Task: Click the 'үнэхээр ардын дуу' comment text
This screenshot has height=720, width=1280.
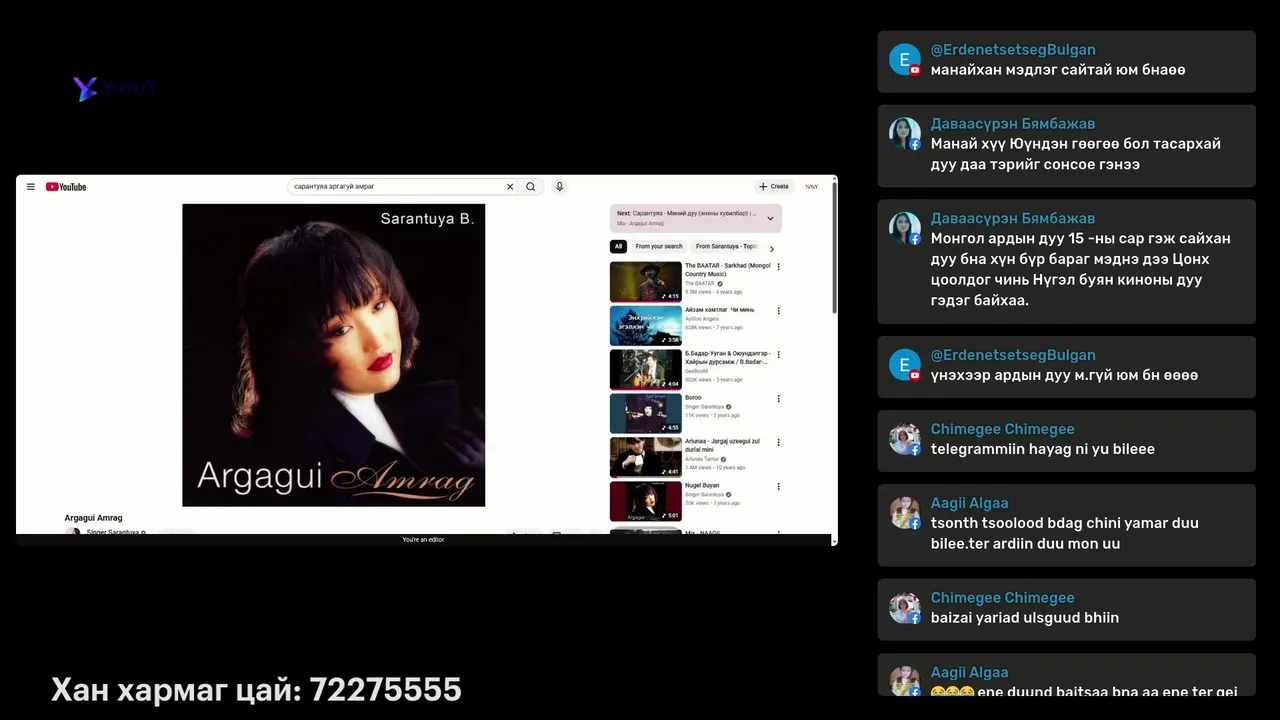Action: (x=1064, y=375)
